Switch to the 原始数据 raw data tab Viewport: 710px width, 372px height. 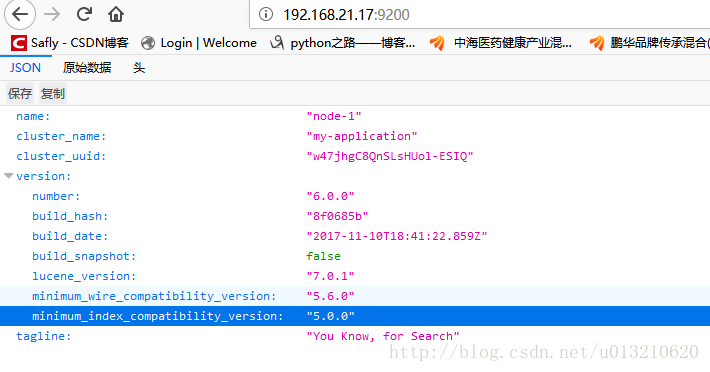87,68
